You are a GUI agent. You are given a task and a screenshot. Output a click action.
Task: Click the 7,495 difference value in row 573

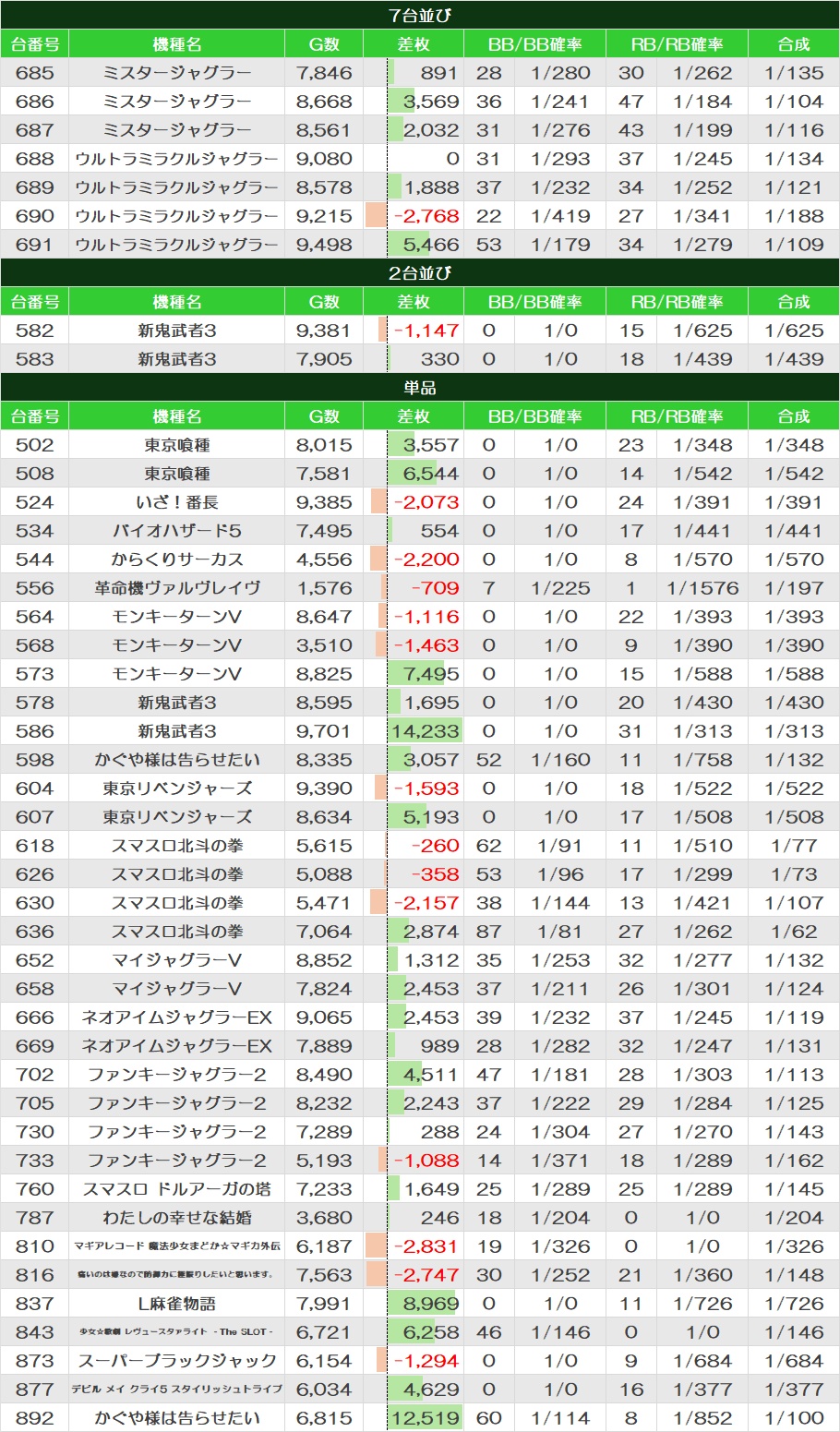click(431, 674)
